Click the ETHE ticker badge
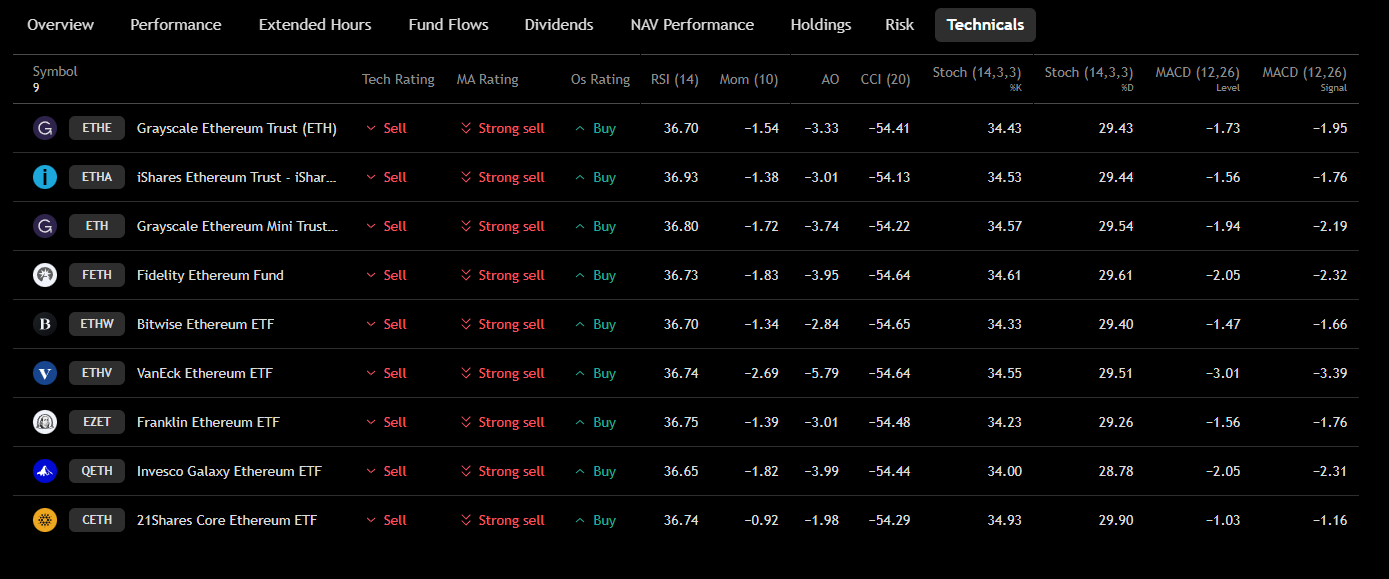Viewport: 1389px width, 579px height. point(97,128)
